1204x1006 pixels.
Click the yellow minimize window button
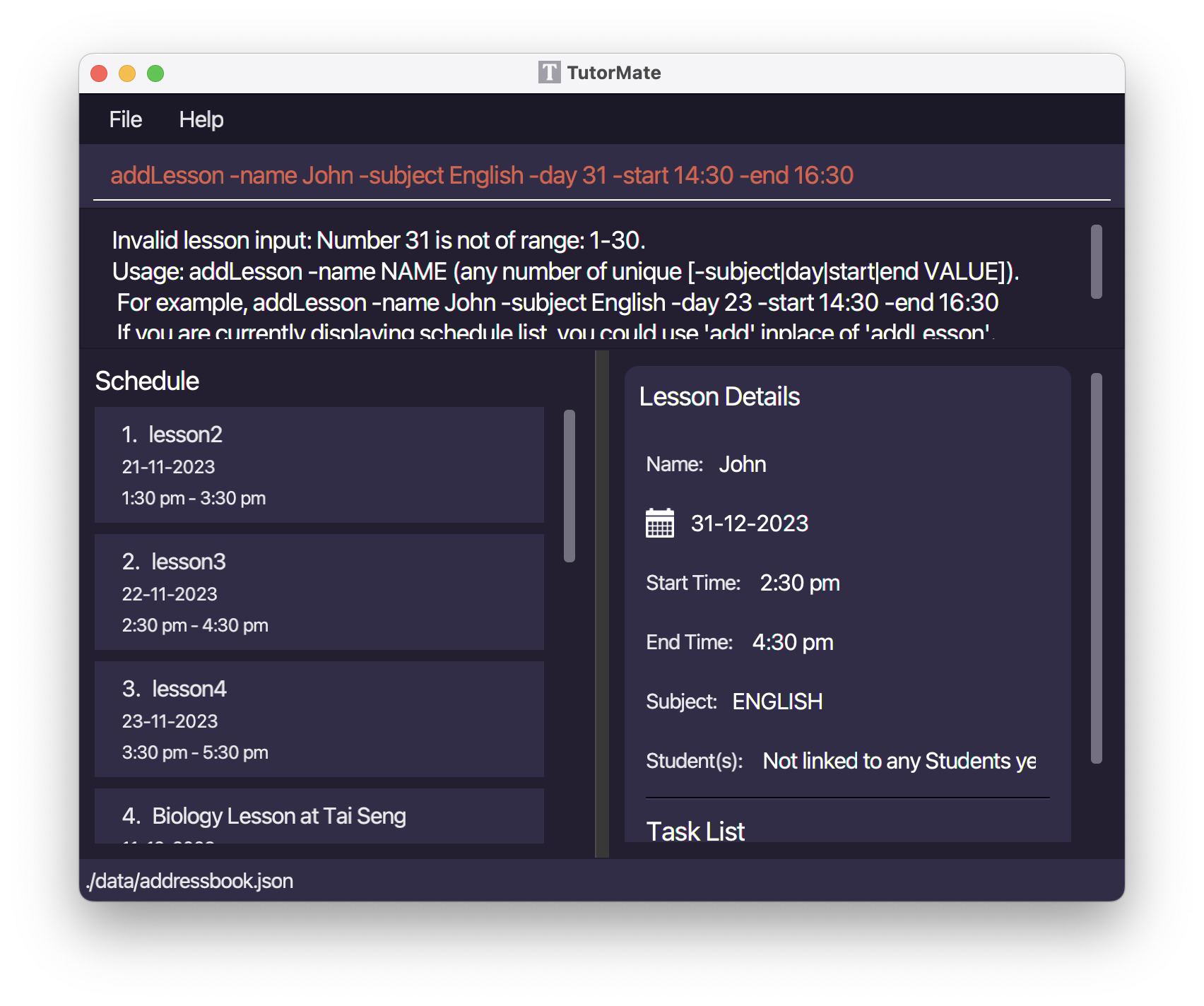click(x=127, y=73)
